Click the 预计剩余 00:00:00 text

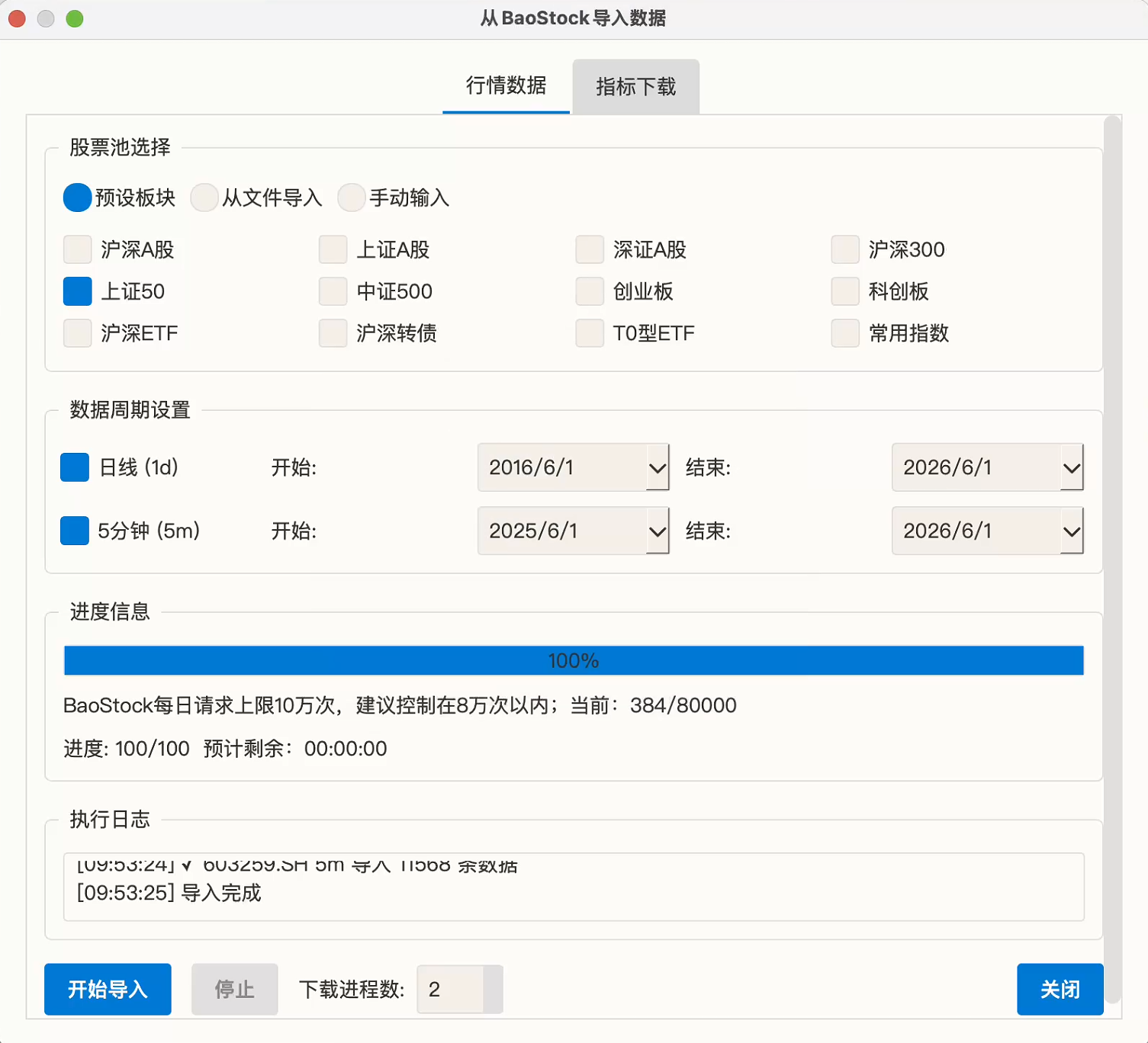pyautogui.click(x=295, y=749)
